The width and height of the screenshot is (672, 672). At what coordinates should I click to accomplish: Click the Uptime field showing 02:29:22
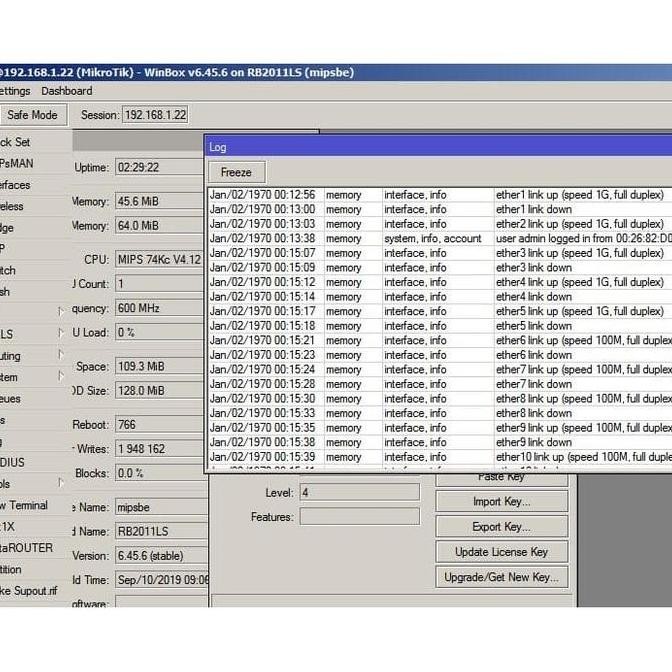pyautogui.click(x=159, y=167)
